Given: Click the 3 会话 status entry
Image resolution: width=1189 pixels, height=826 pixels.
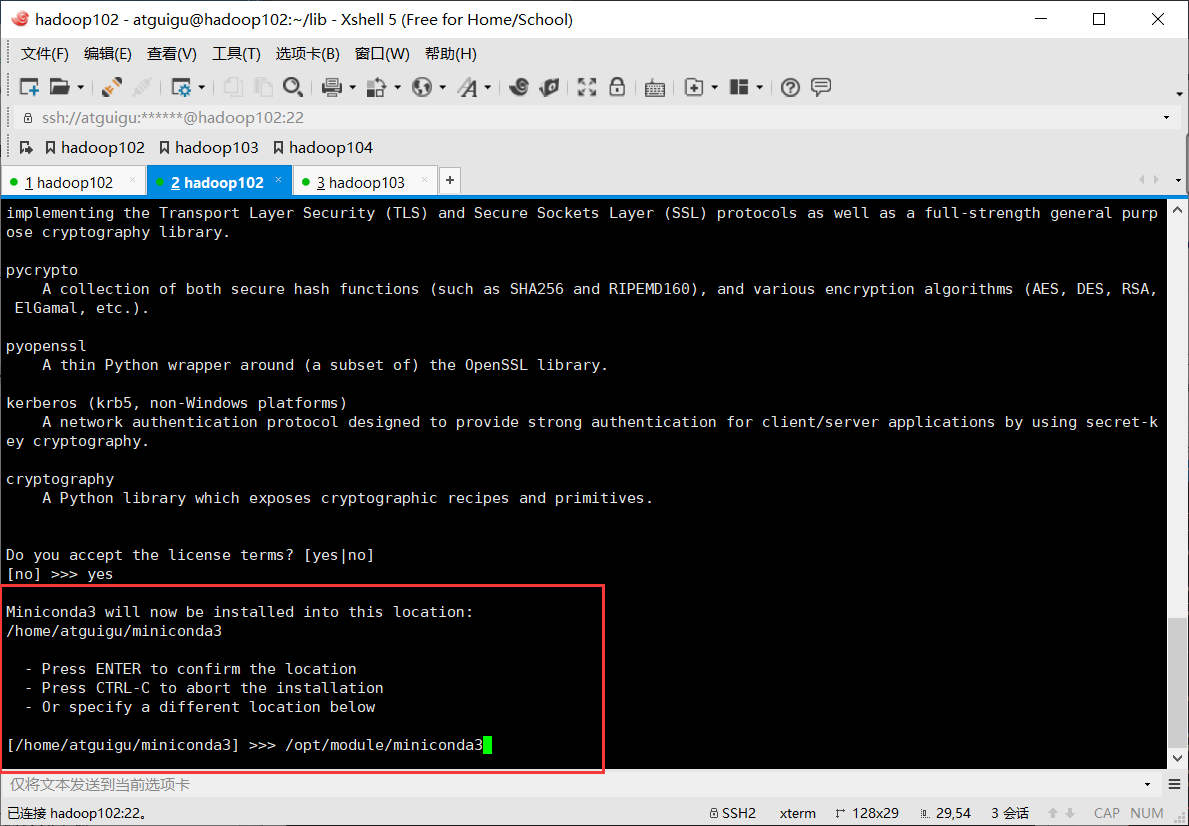Looking at the screenshot, I should coord(1009,813).
